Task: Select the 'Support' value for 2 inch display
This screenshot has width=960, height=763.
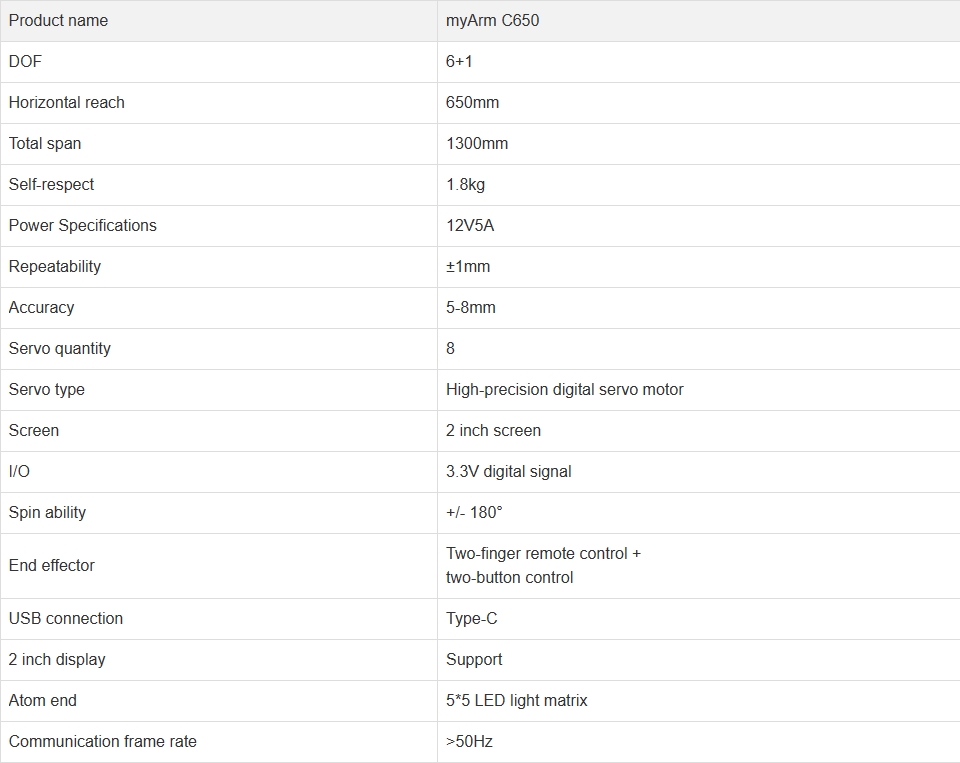Action: tap(474, 660)
